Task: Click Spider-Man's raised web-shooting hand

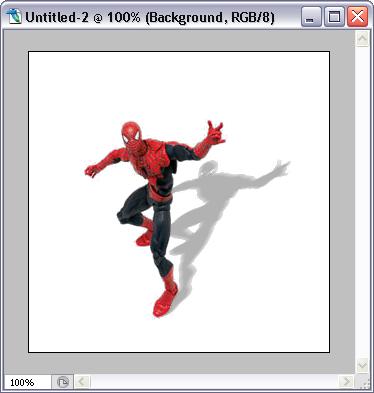Action: [x=215, y=132]
